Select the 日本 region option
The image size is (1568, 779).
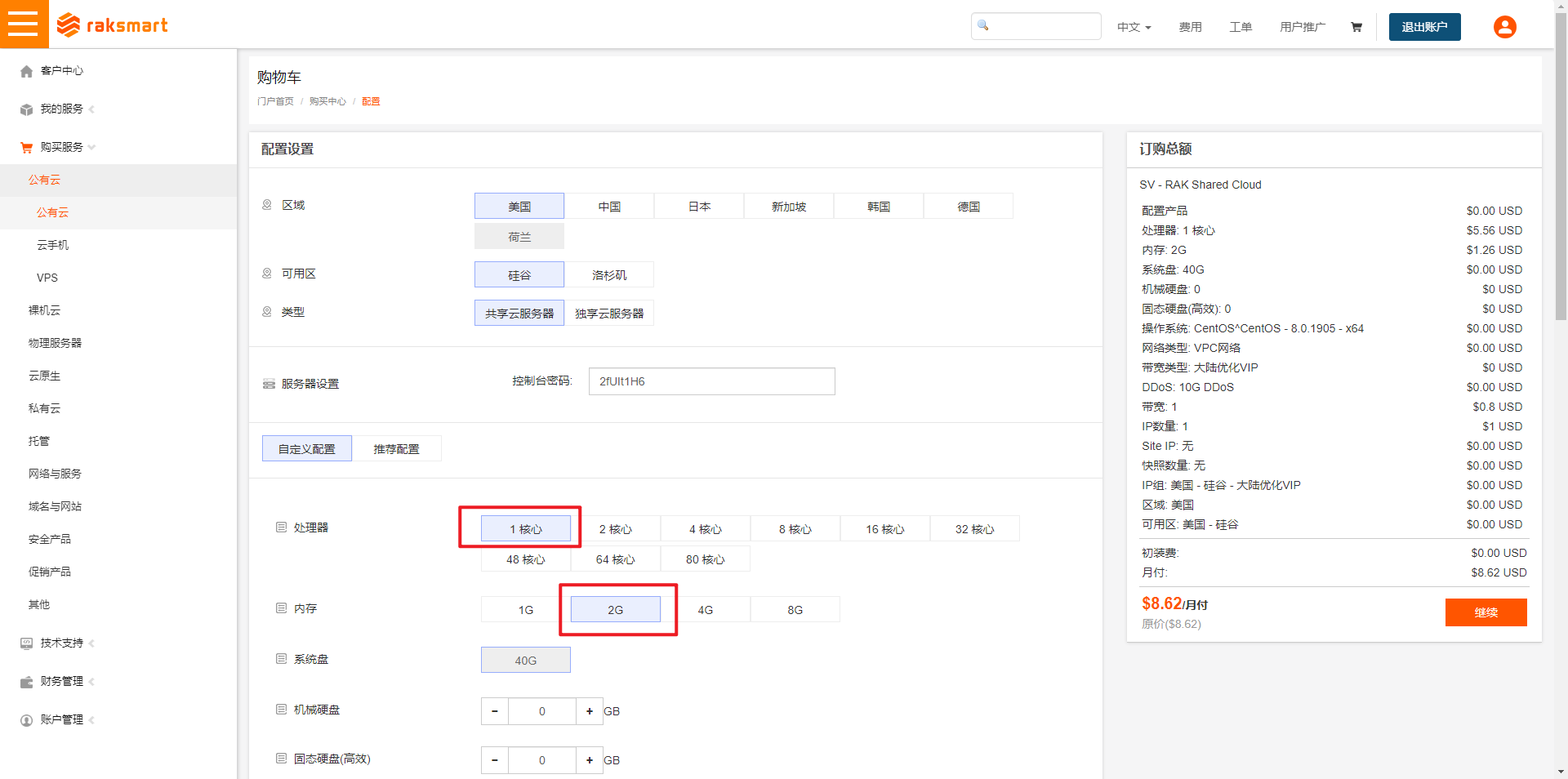click(x=699, y=206)
